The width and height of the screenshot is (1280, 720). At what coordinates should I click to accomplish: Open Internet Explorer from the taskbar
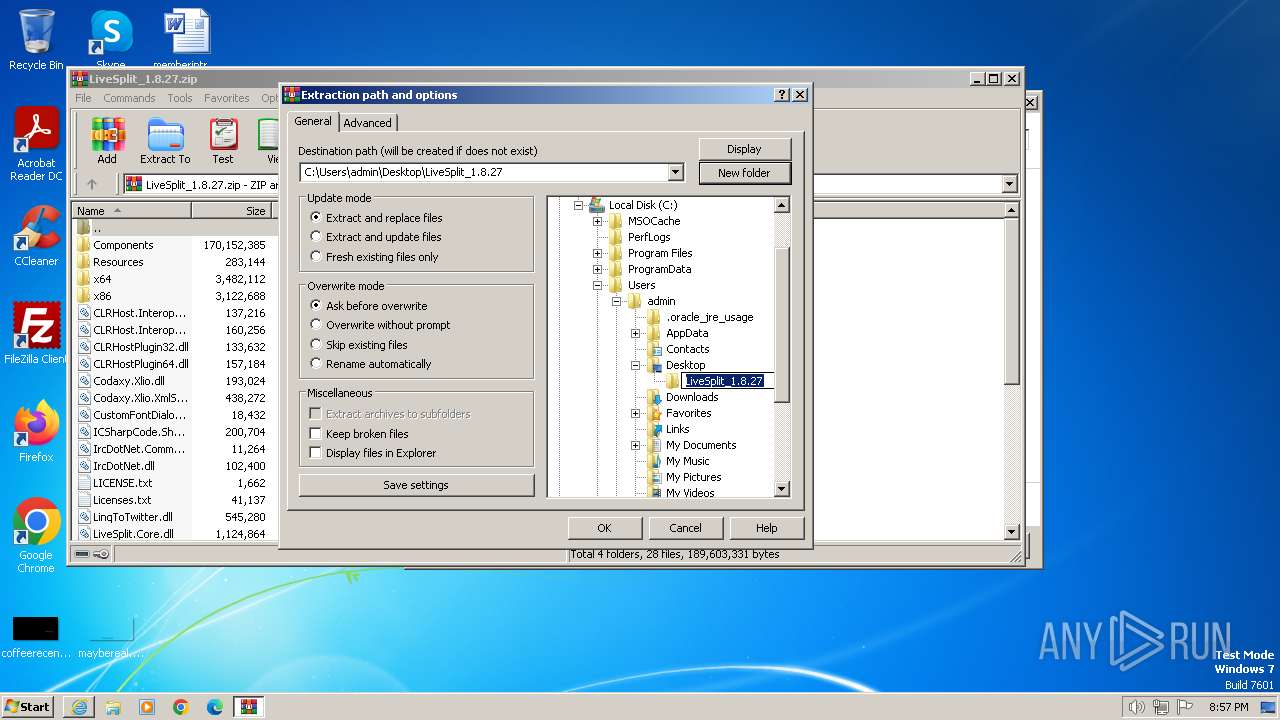(79, 707)
